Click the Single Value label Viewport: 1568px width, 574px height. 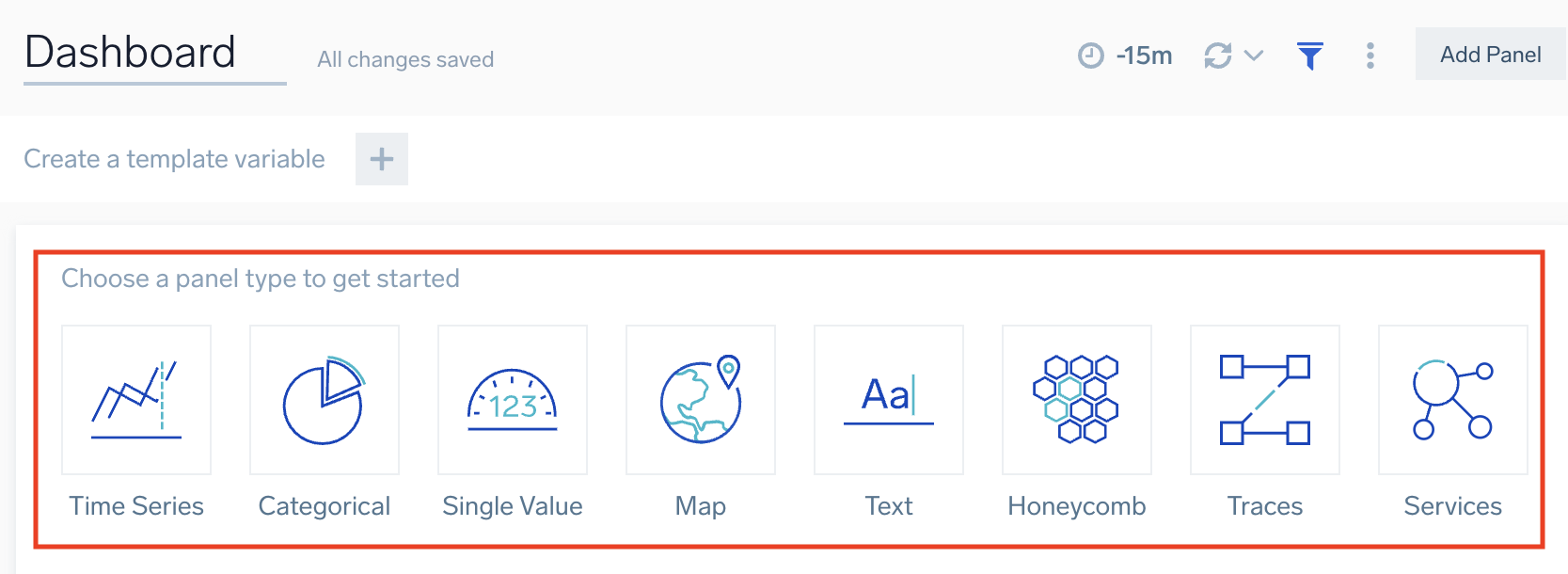[x=513, y=506]
